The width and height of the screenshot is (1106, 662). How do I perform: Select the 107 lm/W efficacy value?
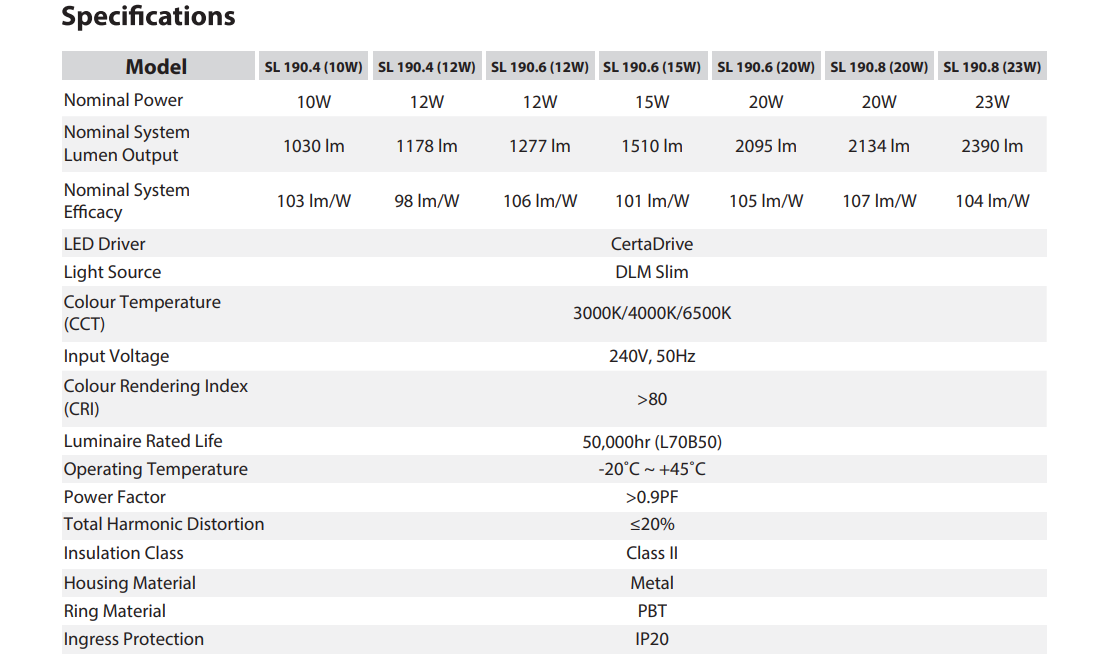[879, 201]
